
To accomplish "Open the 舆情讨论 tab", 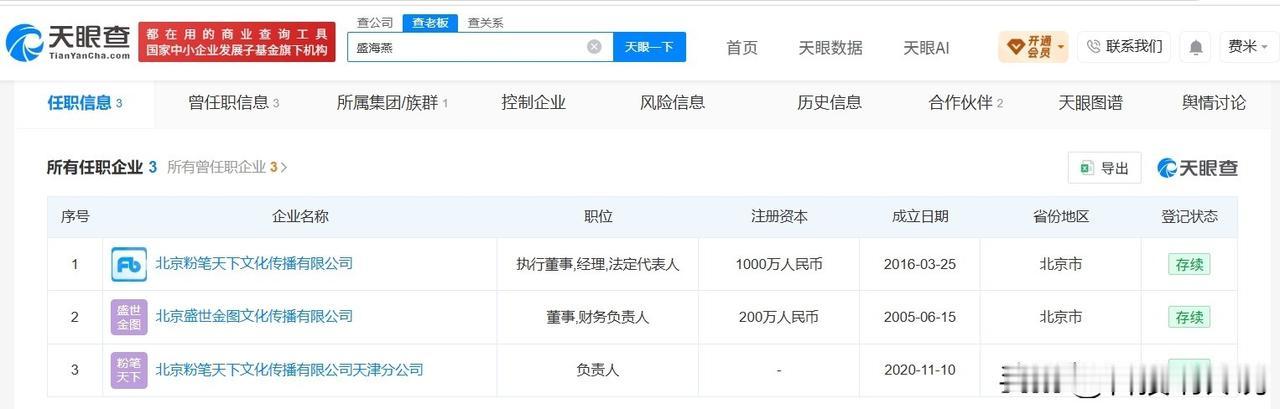I will (x=1214, y=103).
